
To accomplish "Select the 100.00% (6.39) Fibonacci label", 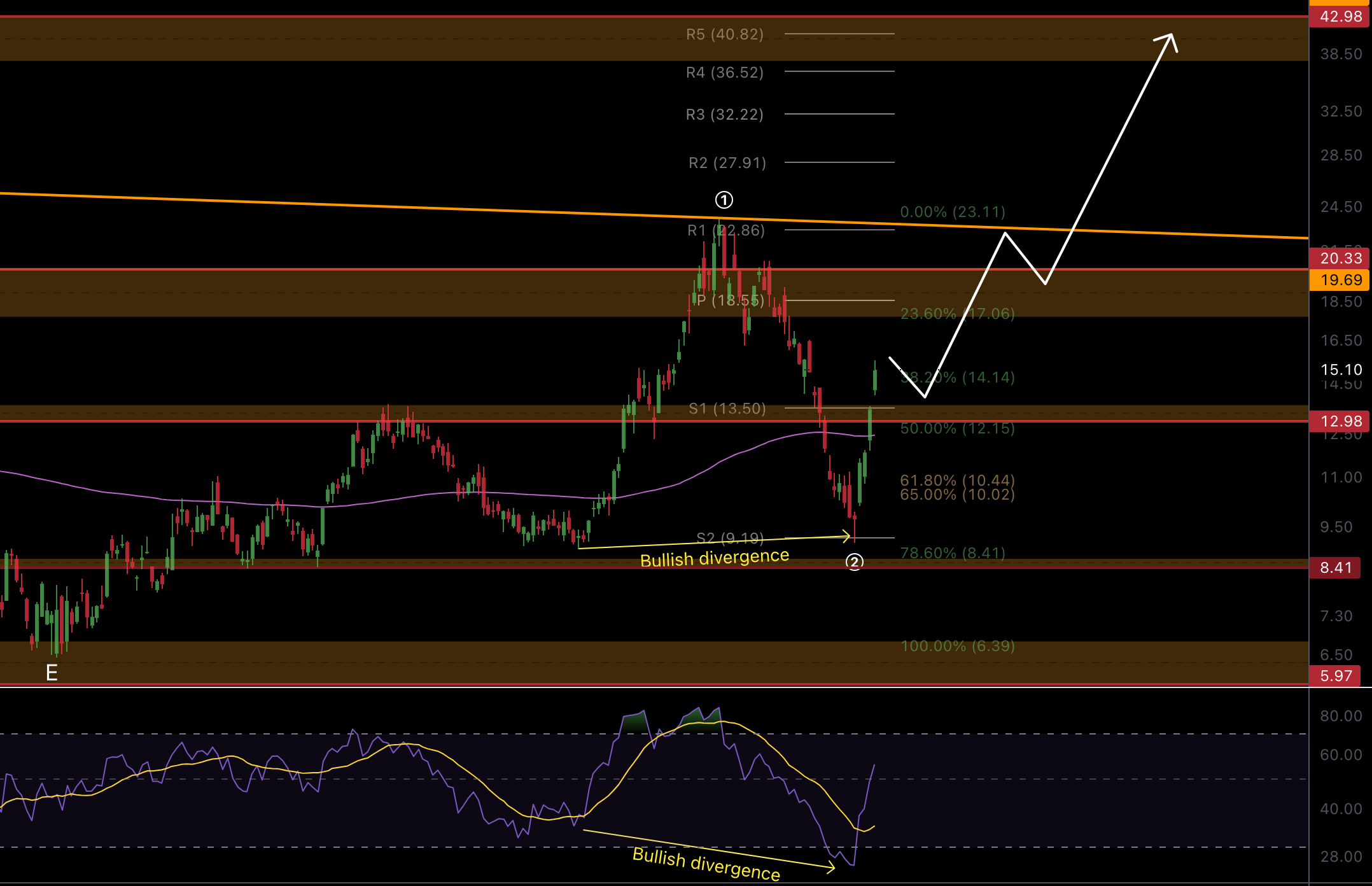I will 957,646.
